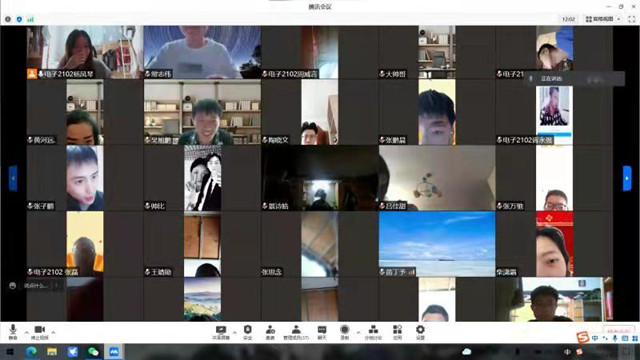Image resolution: width=640 pixels, height=360 pixels.
Task: Click orange host badge on 杨凤琴 tile
Action: [32, 73]
